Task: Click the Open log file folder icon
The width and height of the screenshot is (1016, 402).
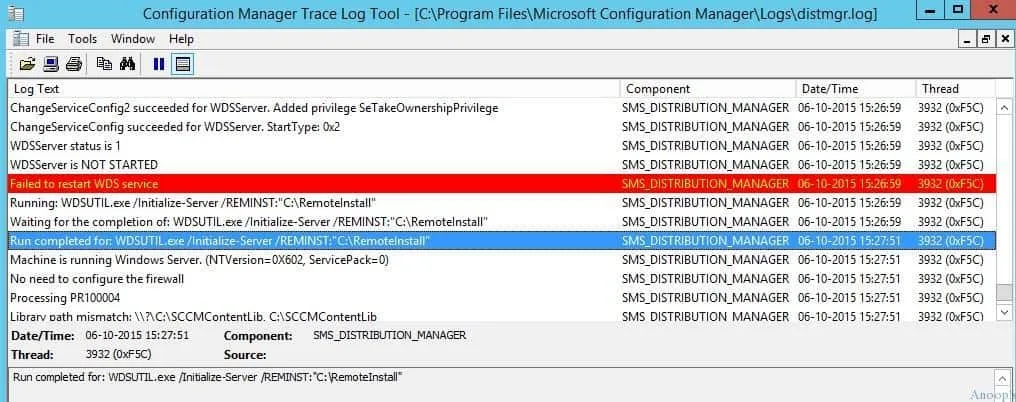Action: coord(27,65)
